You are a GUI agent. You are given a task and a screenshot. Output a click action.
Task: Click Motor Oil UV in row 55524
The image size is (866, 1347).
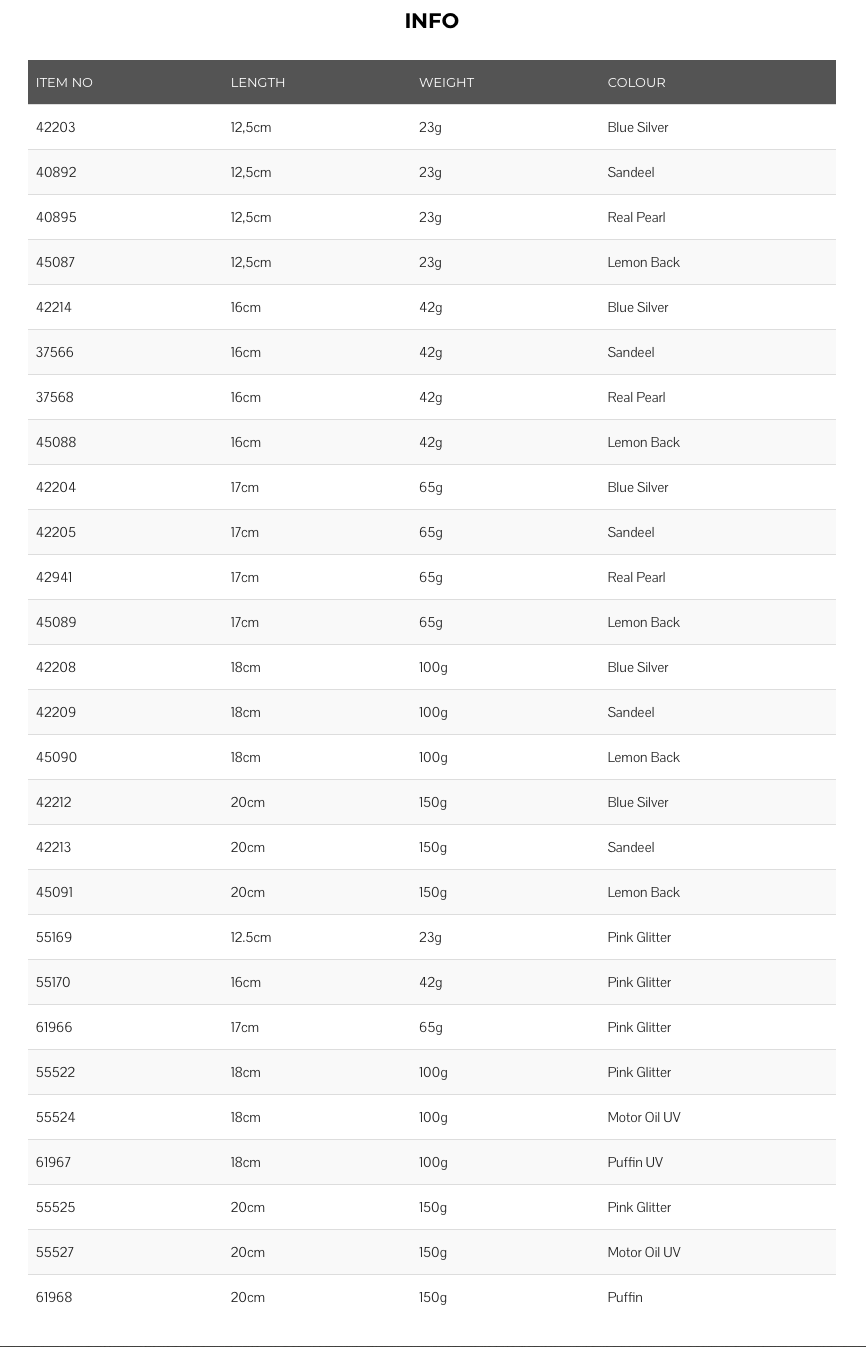644,1117
